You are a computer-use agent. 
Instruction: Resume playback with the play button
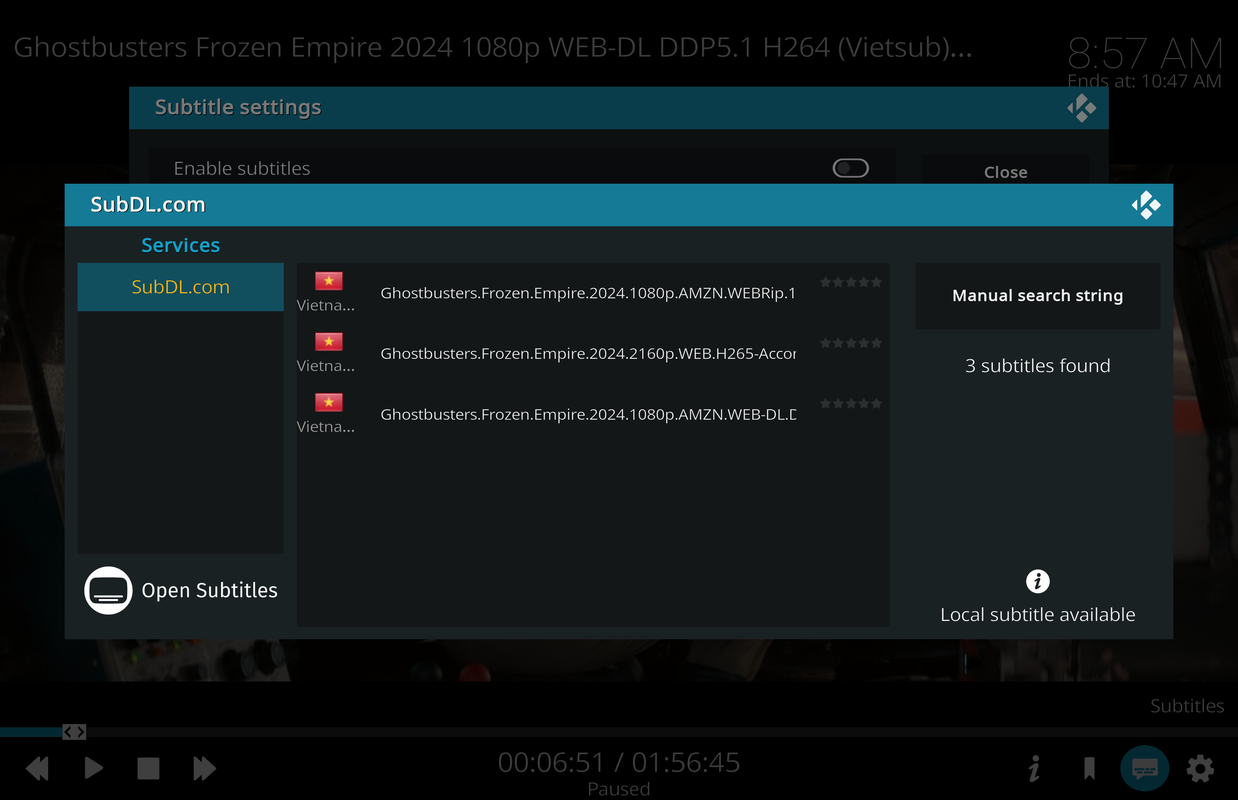(x=93, y=768)
